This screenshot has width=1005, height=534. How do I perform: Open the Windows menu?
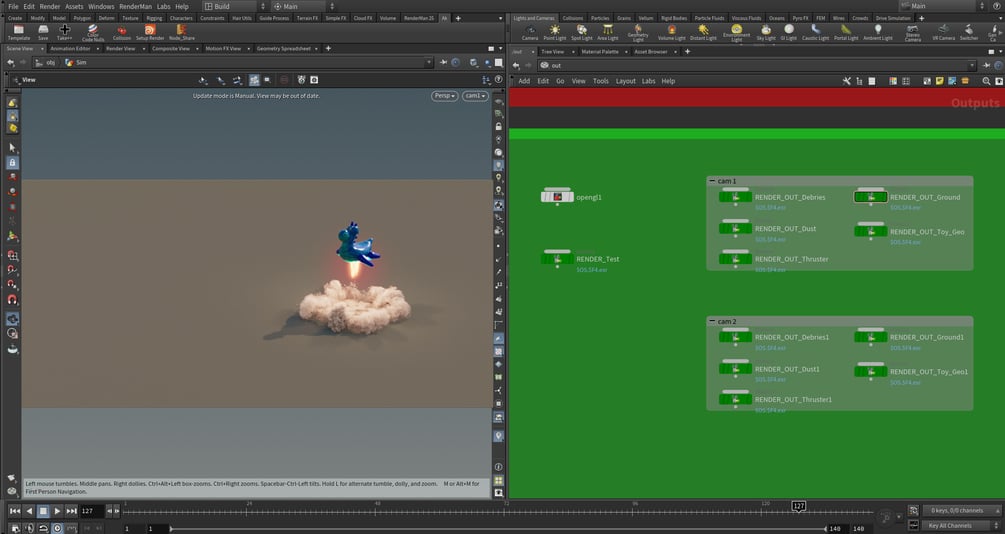tap(101, 6)
